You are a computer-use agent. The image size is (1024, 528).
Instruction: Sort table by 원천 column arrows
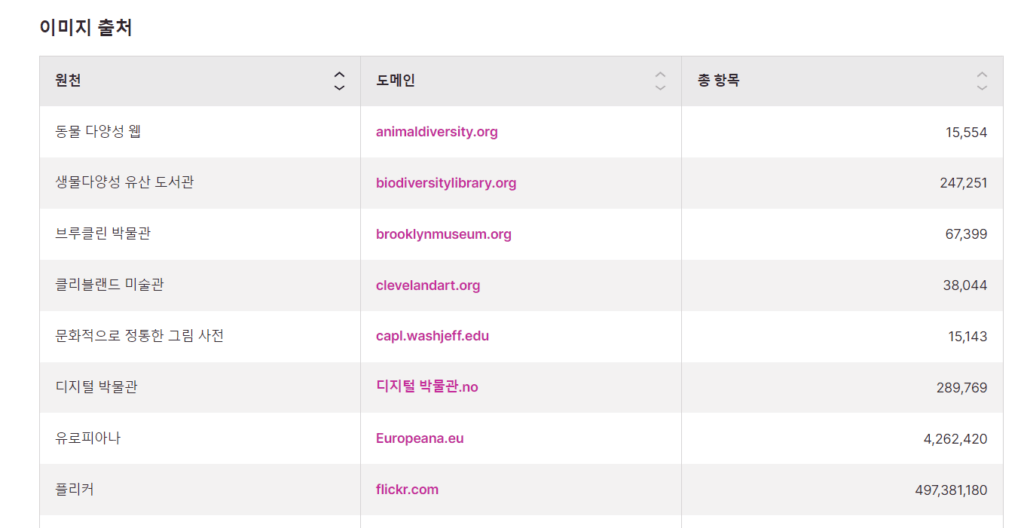click(x=339, y=81)
